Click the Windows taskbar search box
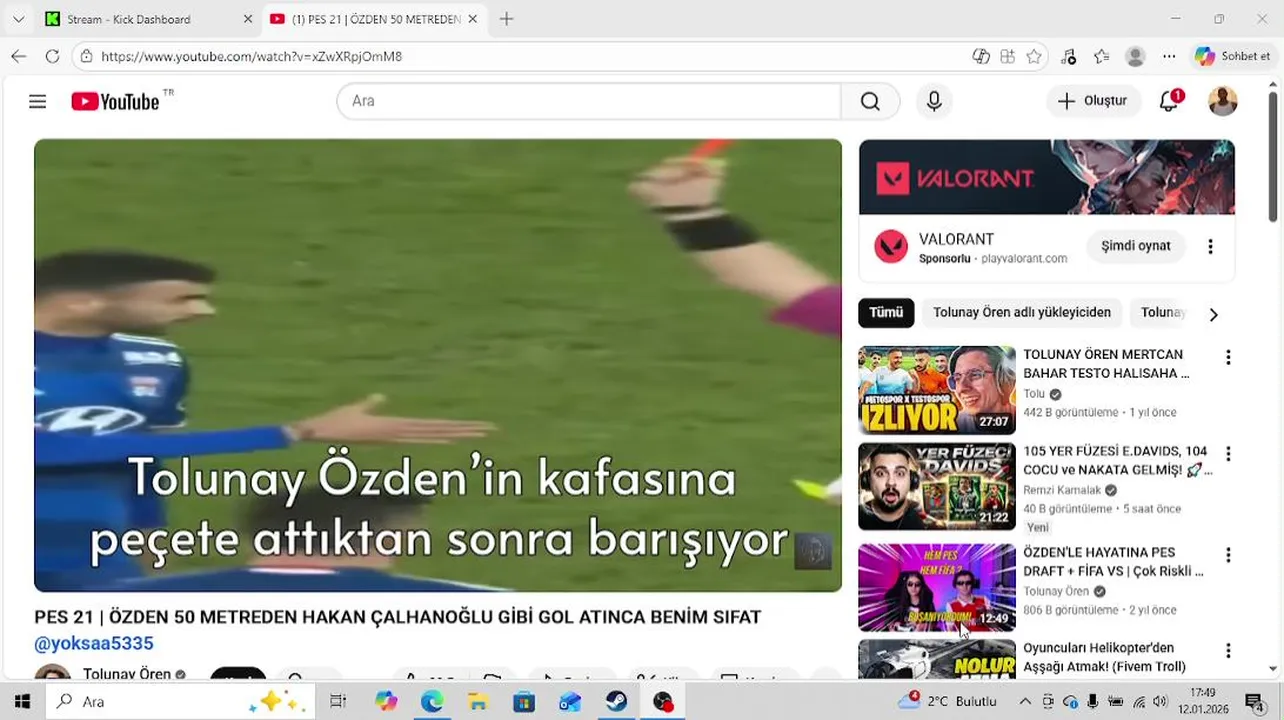The image size is (1284, 720). pos(180,702)
